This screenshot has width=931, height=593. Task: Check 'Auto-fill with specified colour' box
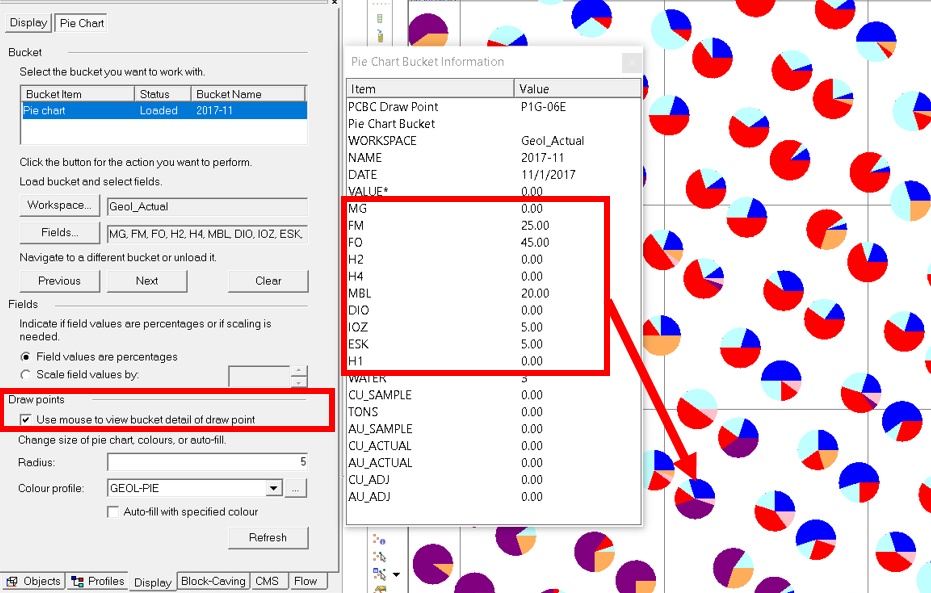(x=114, y=512)
